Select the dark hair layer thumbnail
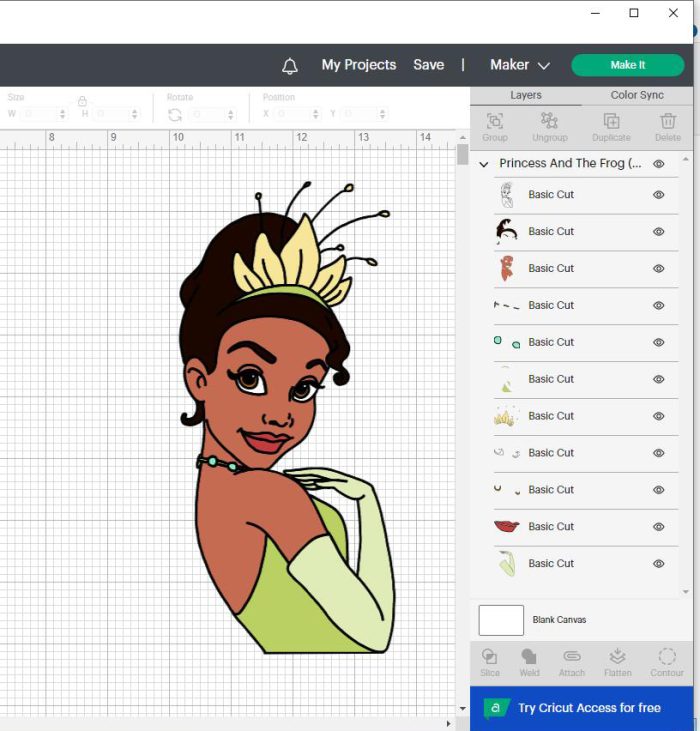Image resolution: width=700 pixels, height=731 pixels. (506, 232)
